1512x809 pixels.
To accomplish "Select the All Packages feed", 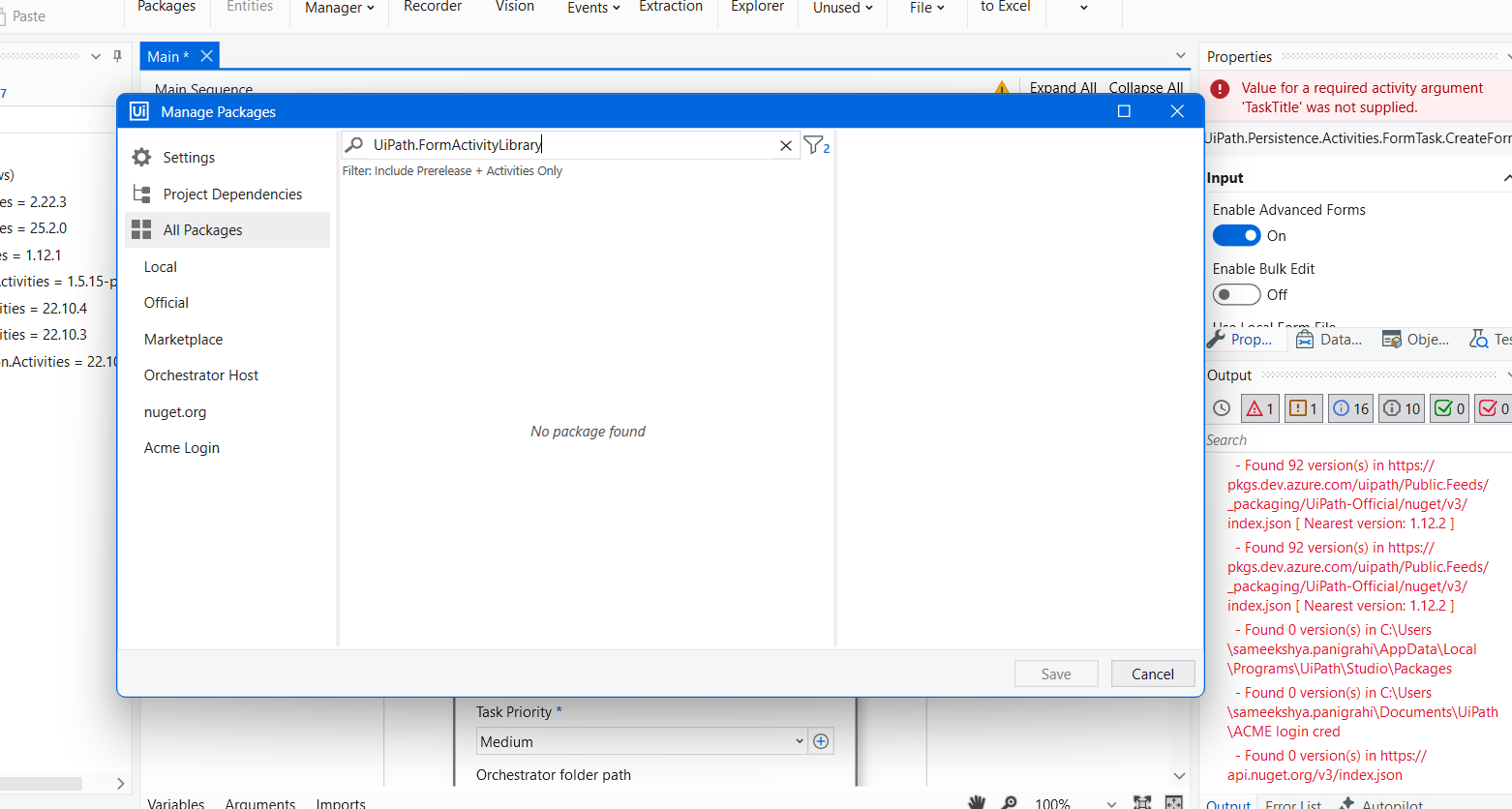I will point(227,229).
